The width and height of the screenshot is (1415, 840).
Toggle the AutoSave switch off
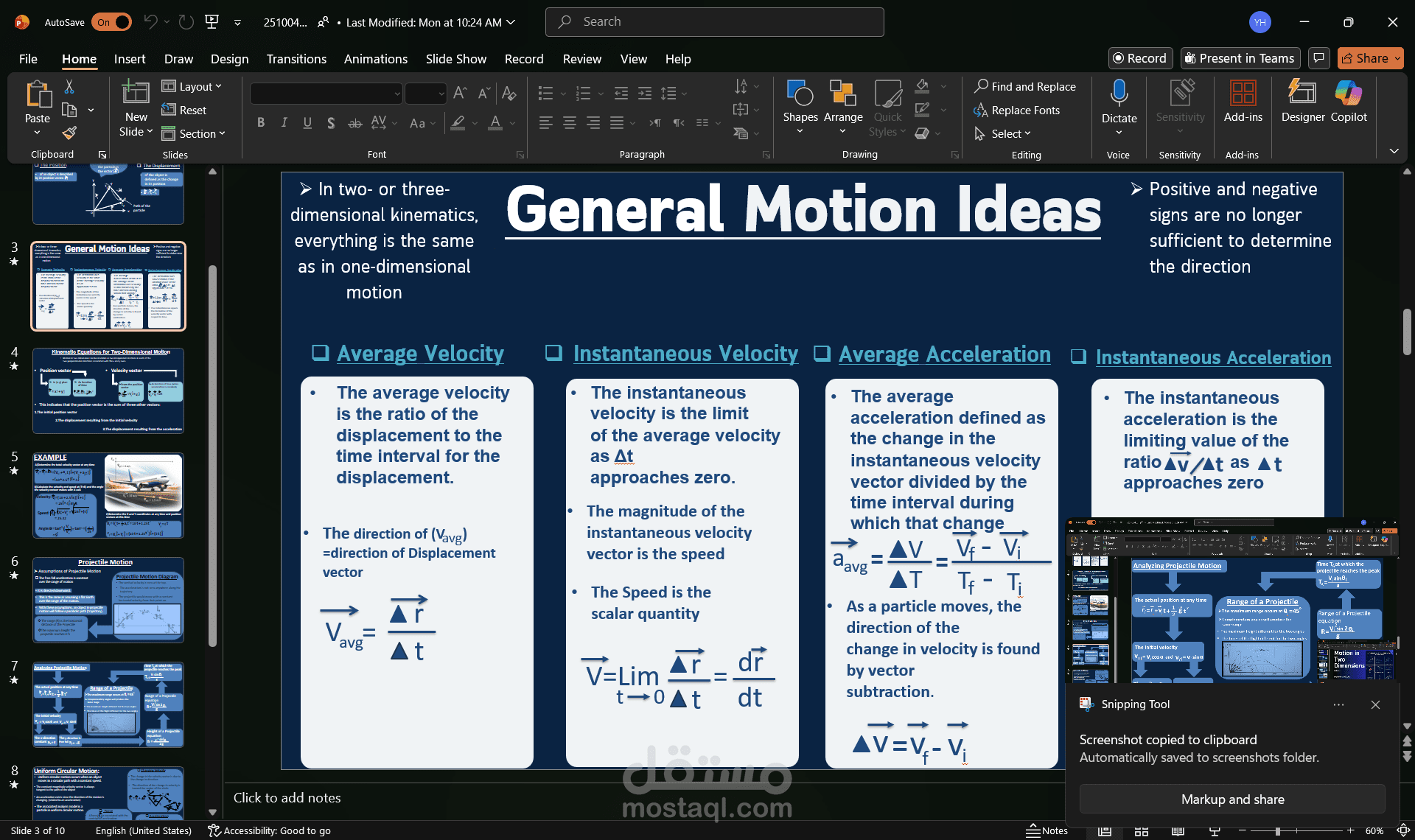tap(112, 22)
